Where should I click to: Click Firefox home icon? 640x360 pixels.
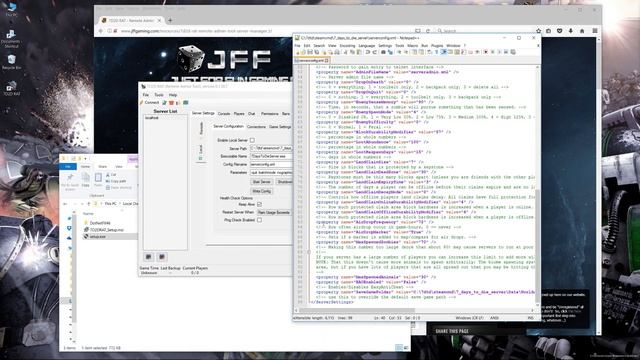tap(582, 31)
